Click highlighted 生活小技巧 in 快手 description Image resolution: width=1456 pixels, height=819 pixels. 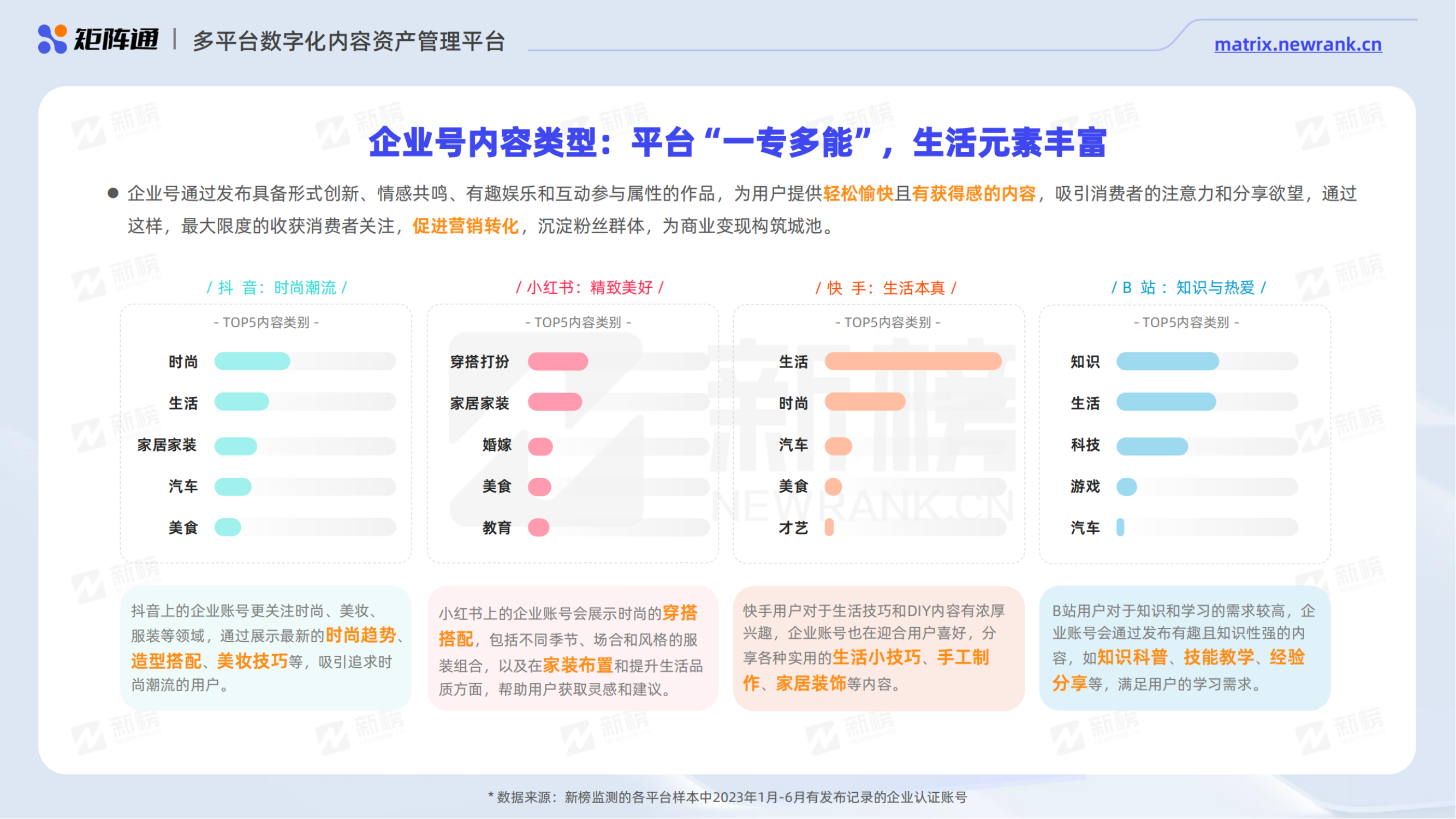coord(877,657)
